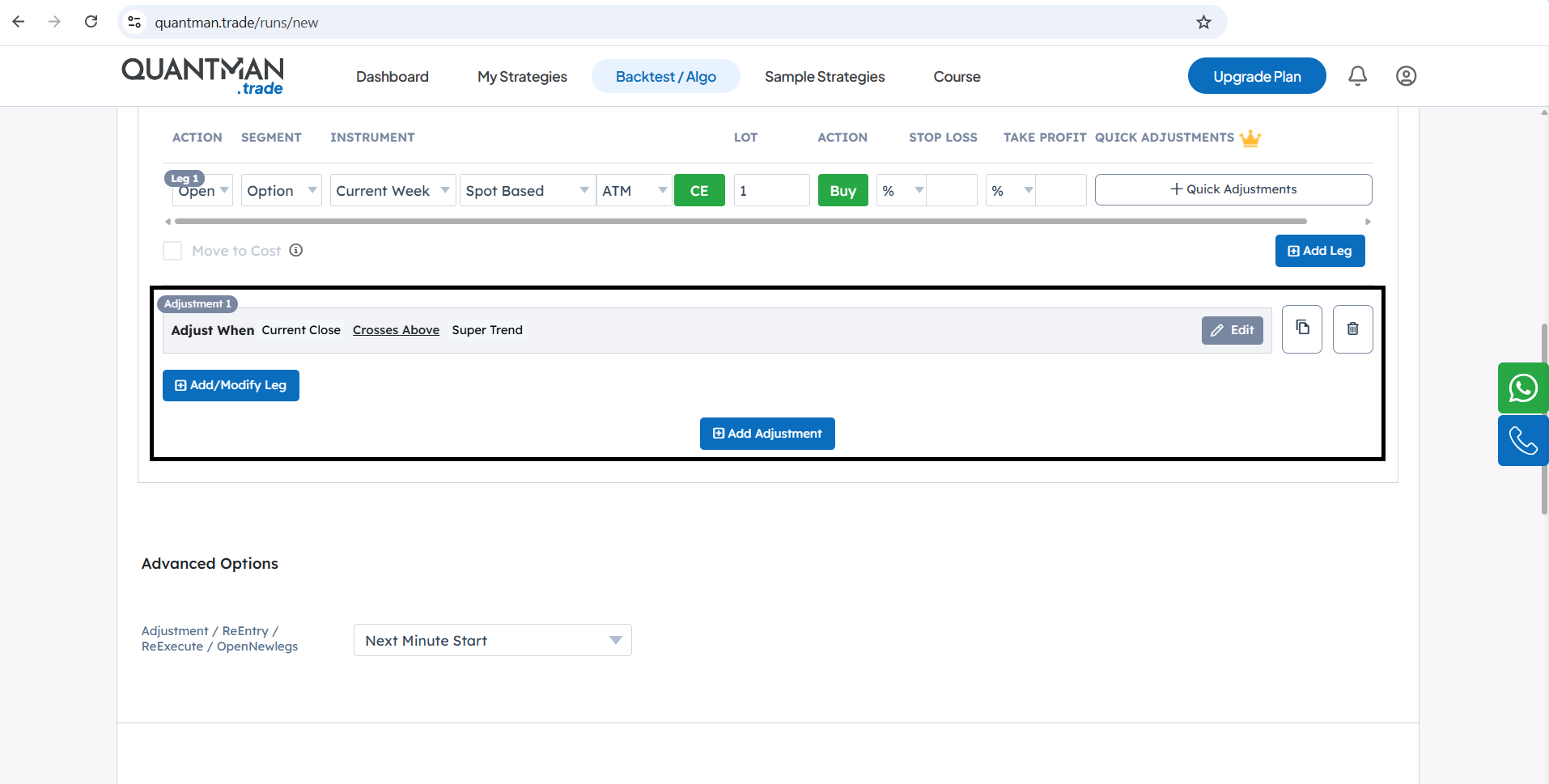The width and height of the screenshot is (1549, 784).
Task: Click the phone call support icon
Action: 1523,440
